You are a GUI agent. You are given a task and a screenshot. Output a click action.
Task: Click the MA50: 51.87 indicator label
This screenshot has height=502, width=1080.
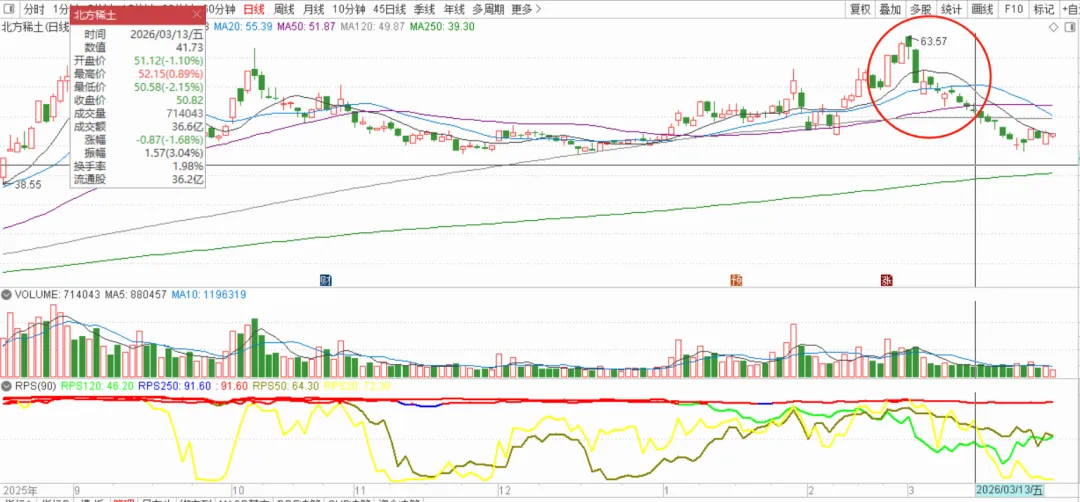(307, 26)
